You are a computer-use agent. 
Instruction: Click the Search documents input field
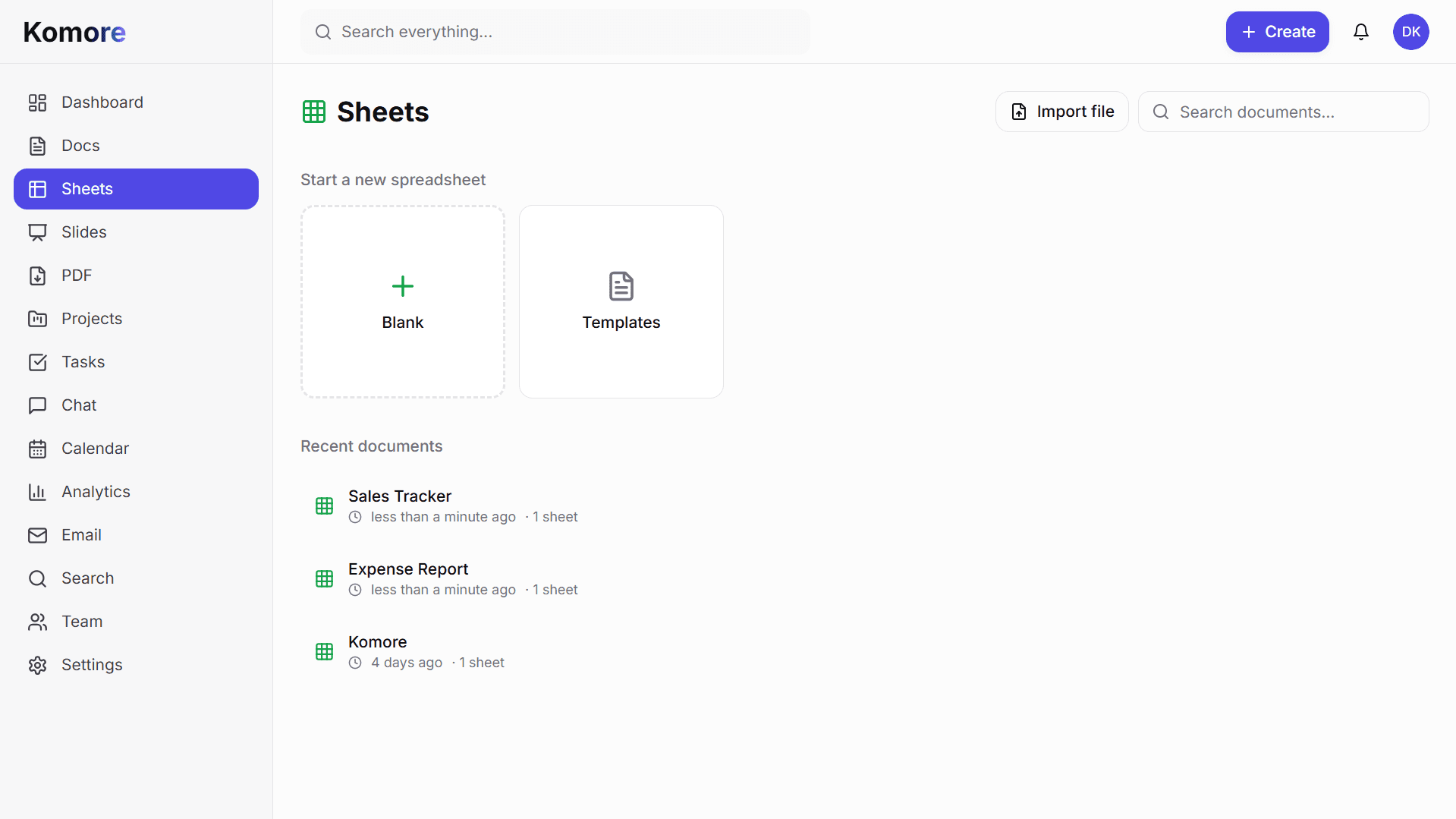point(1283,112)
